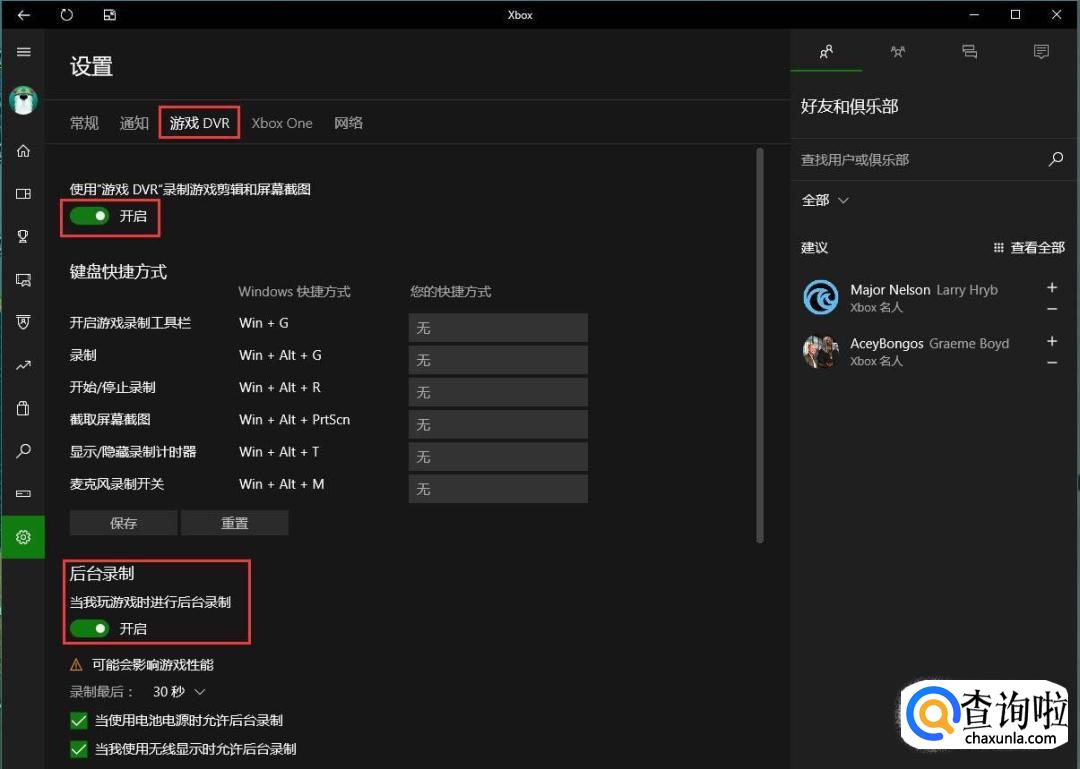Remove Major Nelson suggestion with minus
The width and height of the screenshot is (1080, 769).
coord(1052,309)
